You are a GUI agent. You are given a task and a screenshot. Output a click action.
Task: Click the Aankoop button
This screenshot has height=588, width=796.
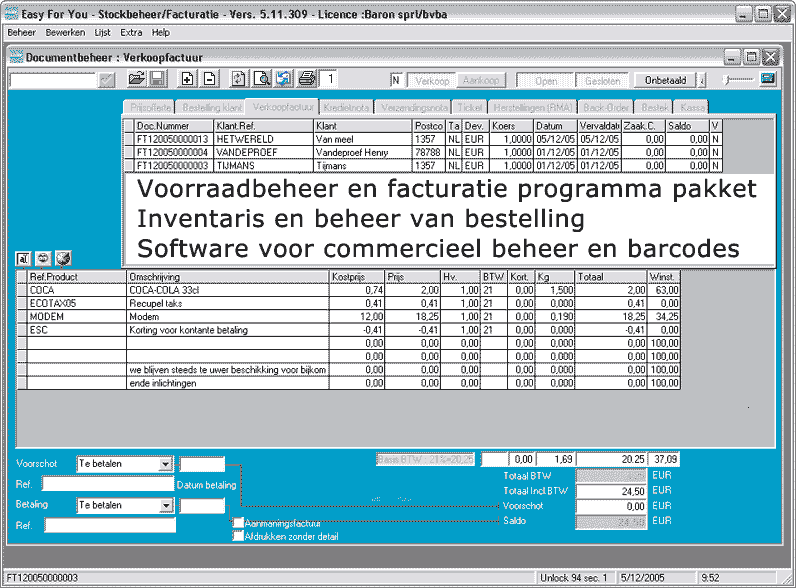click(x=480, y=81)
